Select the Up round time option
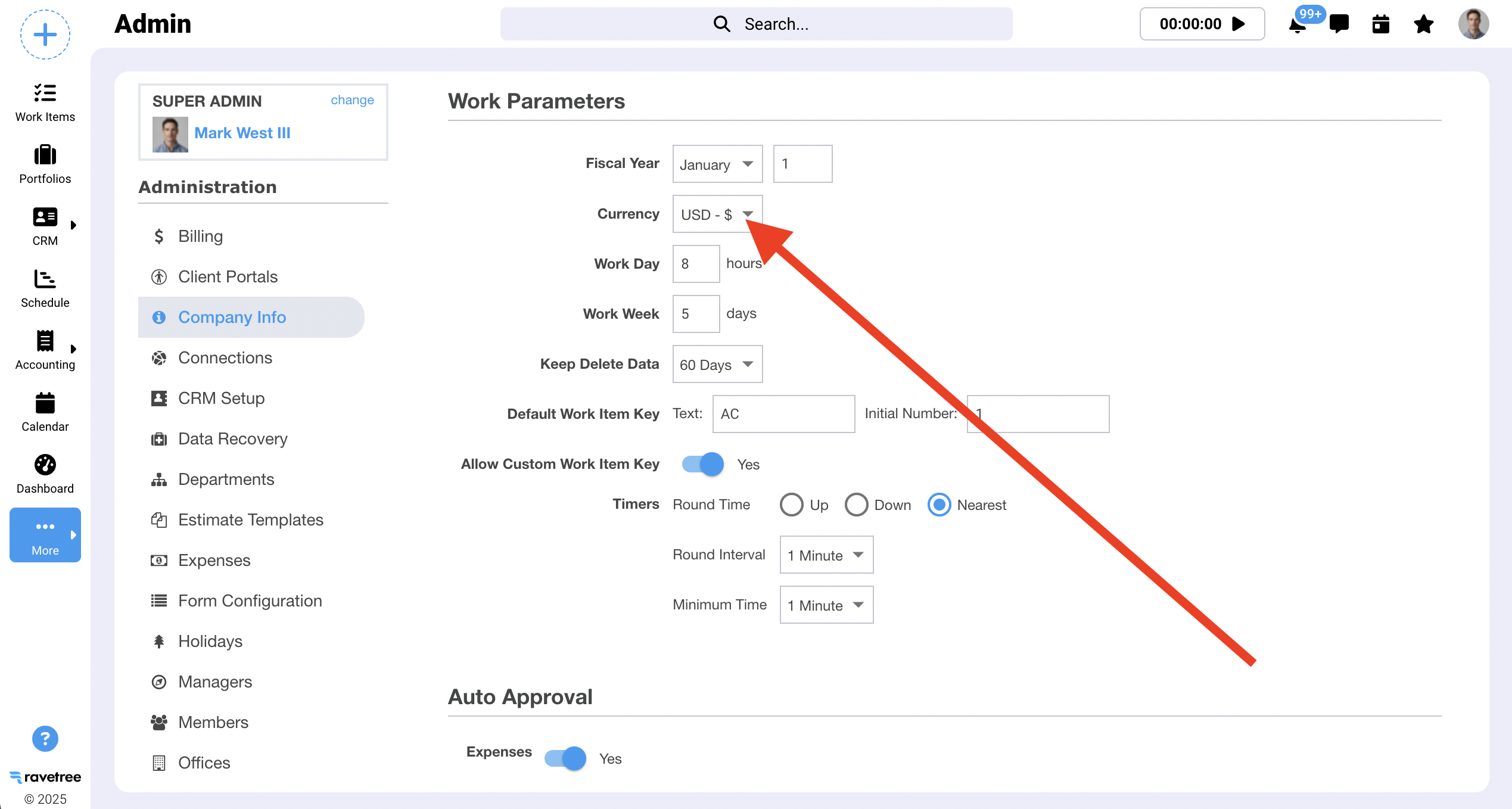The width and height of the screenshot is (1512, 809). pos(792,505)
